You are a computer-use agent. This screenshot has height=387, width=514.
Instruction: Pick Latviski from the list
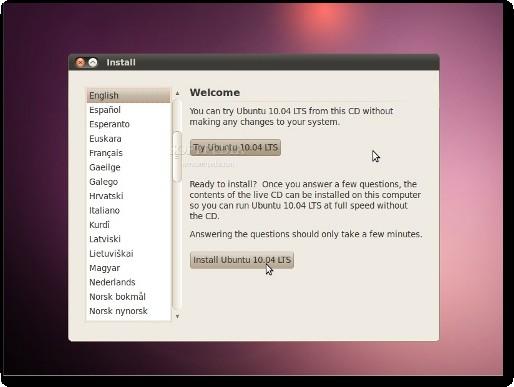pos(128,239)
